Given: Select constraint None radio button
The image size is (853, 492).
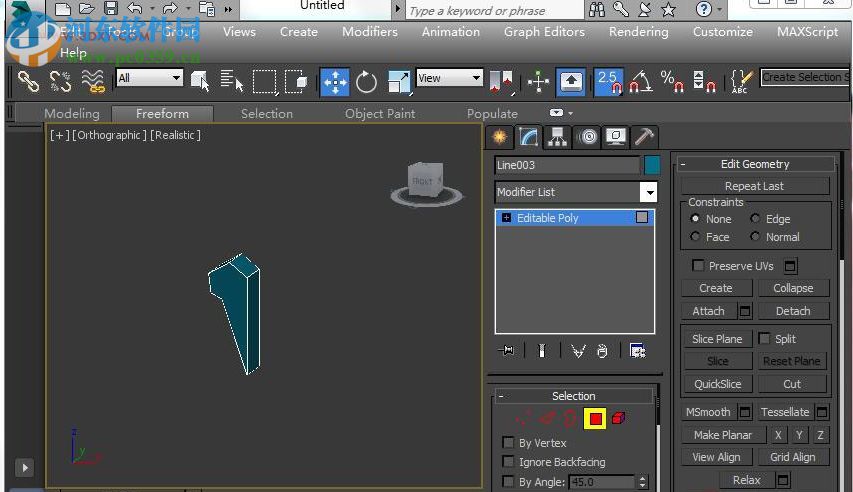Looking at the screenshot, I should (x=695, y=218).
